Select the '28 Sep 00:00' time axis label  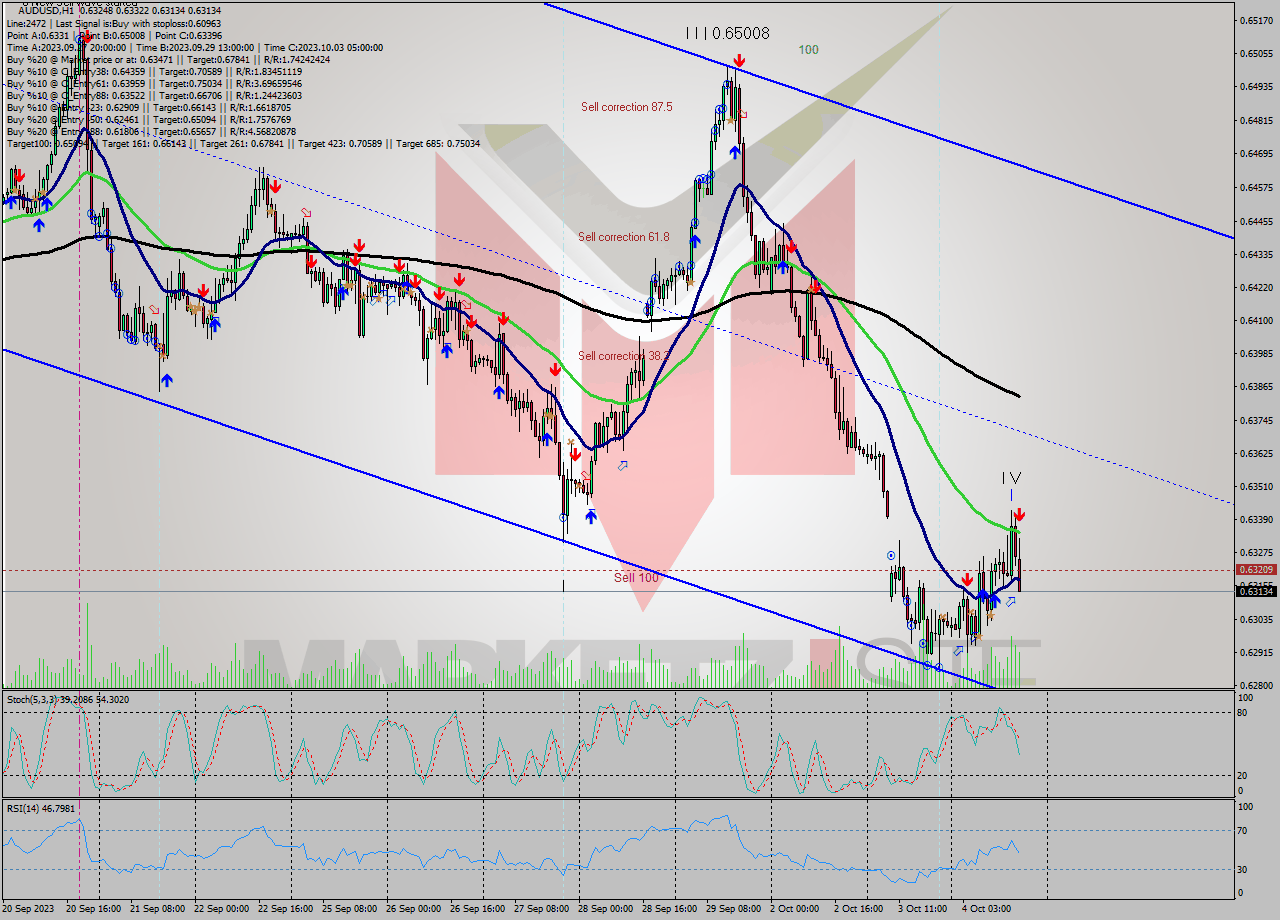(606, 908)
